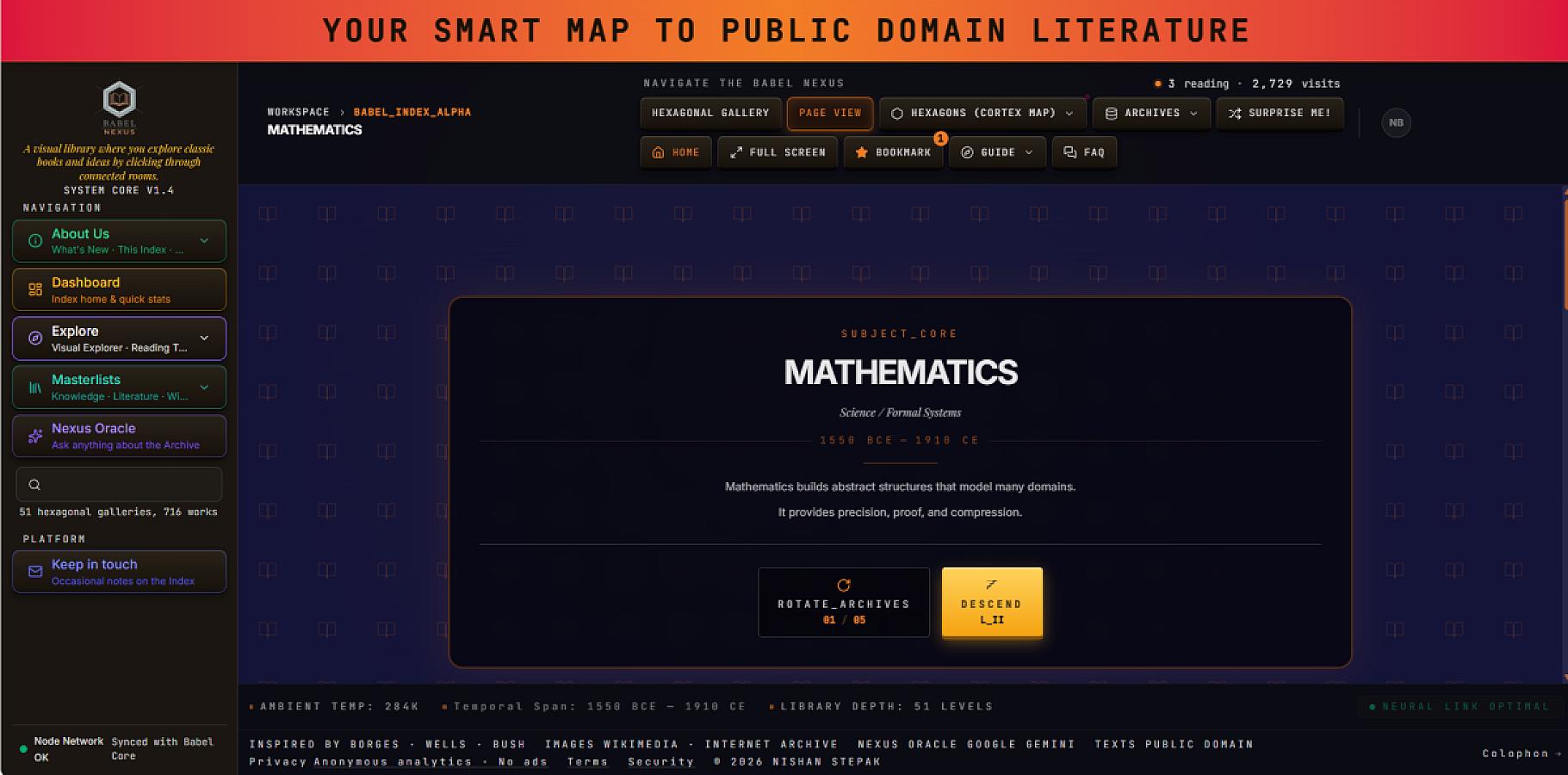Screen dimensions: 1568x775
Task: Click the sidebar search input field
Action: point(119,485)
